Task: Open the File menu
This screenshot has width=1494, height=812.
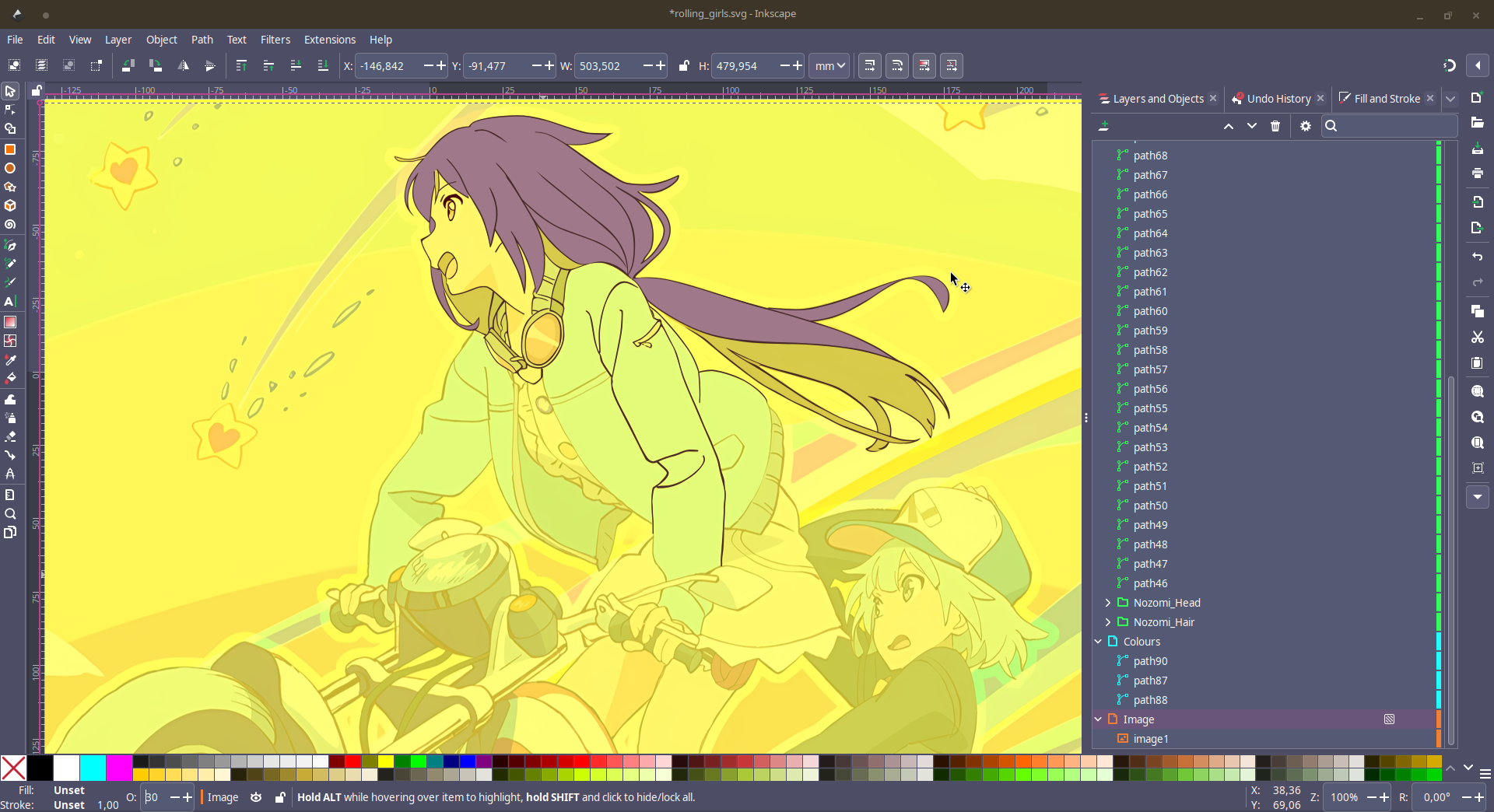Action: click(x=15, y=40)
